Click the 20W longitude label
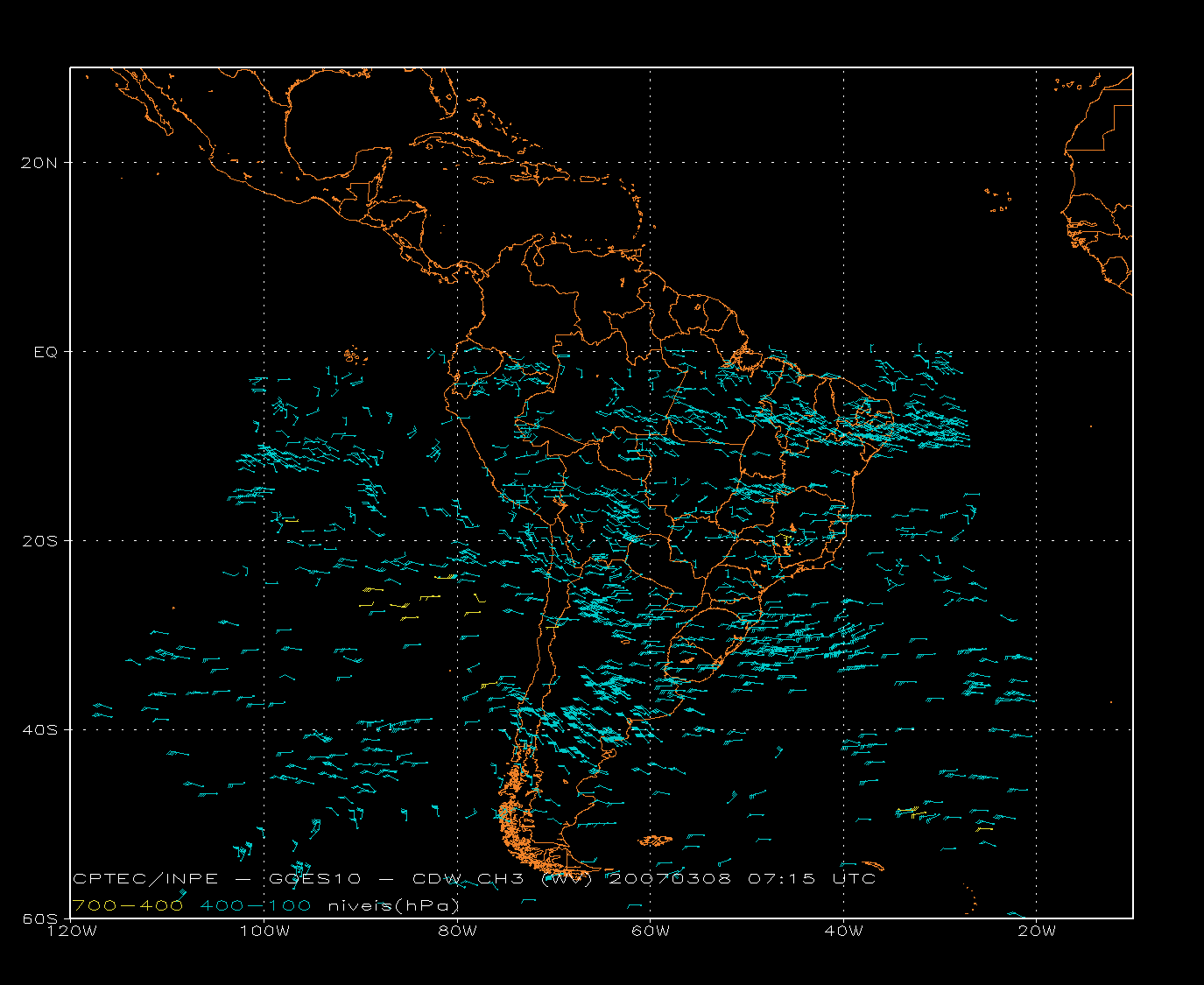 (1036, 931)
